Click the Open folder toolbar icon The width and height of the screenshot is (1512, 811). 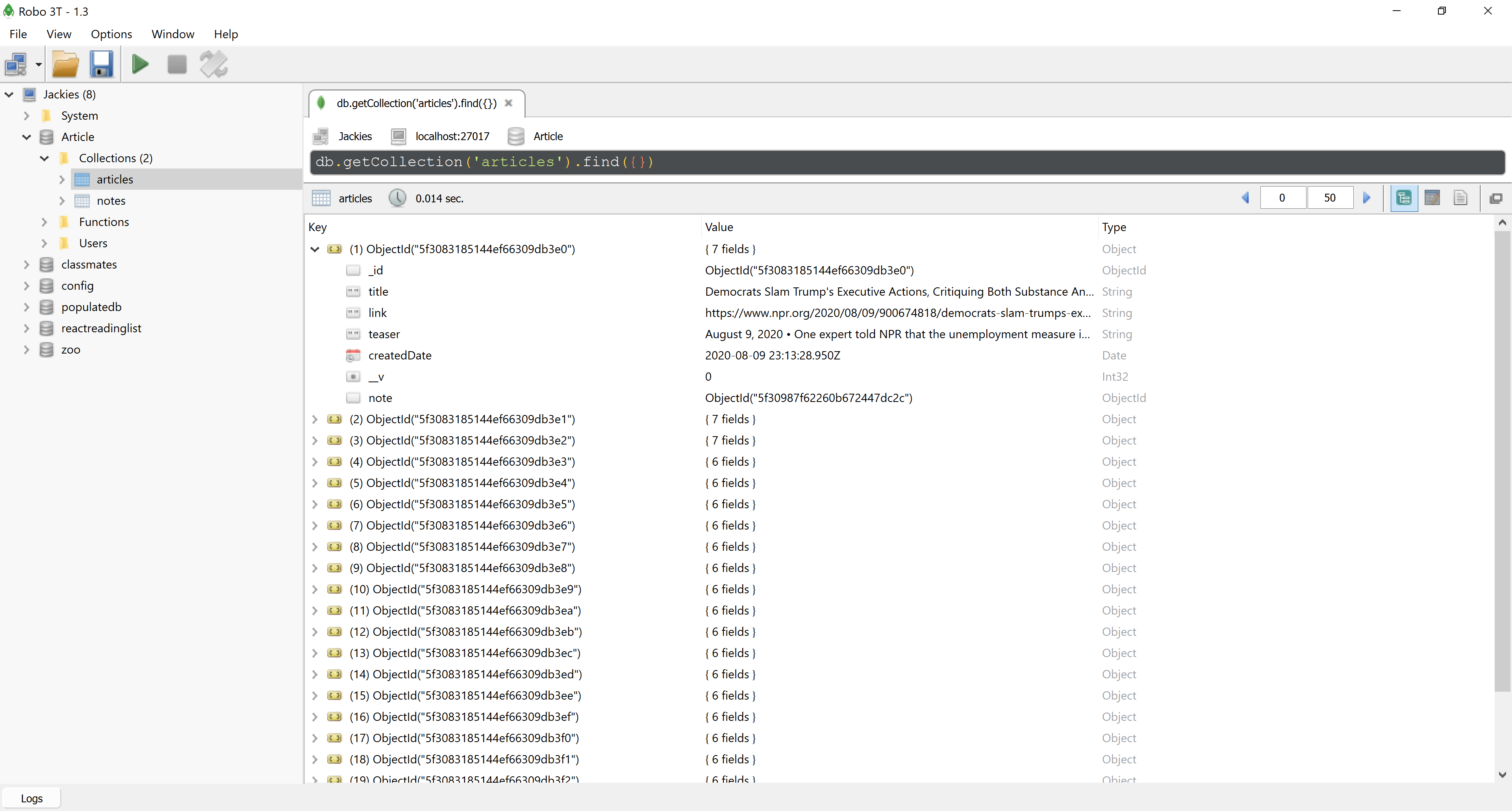[x=65, y=65]
